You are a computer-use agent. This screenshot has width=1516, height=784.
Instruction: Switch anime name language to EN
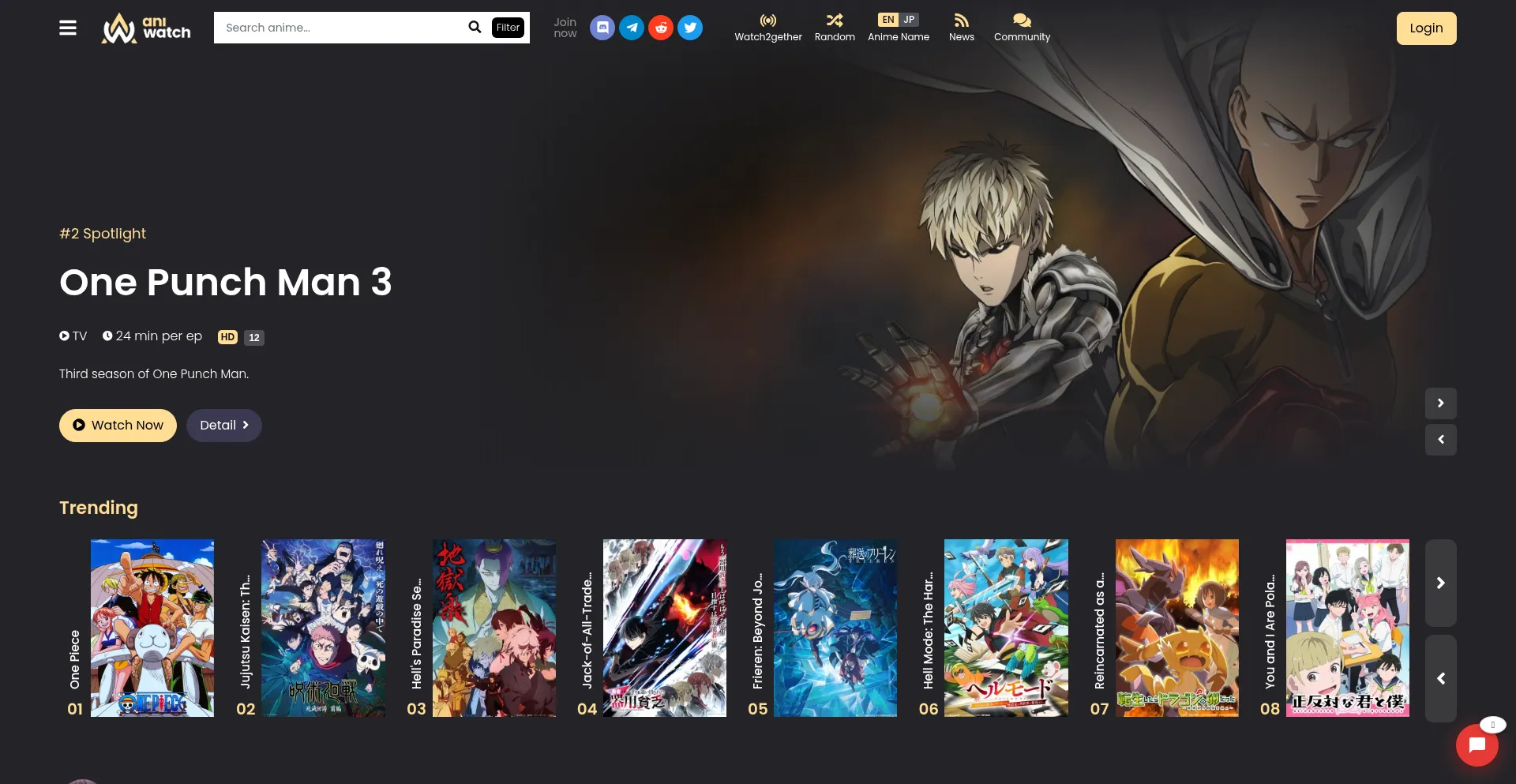tap(888, 20)
